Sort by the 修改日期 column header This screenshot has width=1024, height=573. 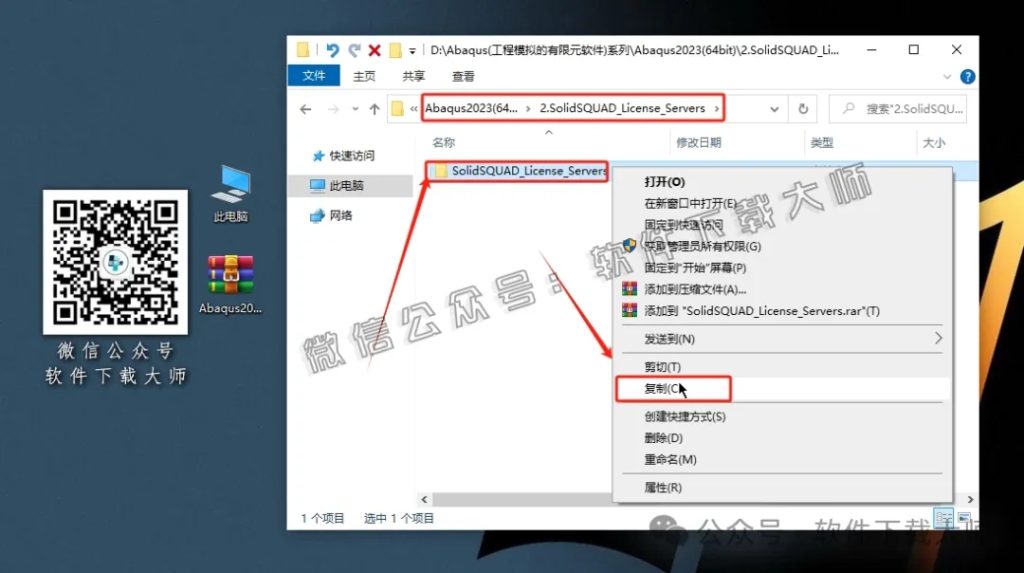(699, 142)
